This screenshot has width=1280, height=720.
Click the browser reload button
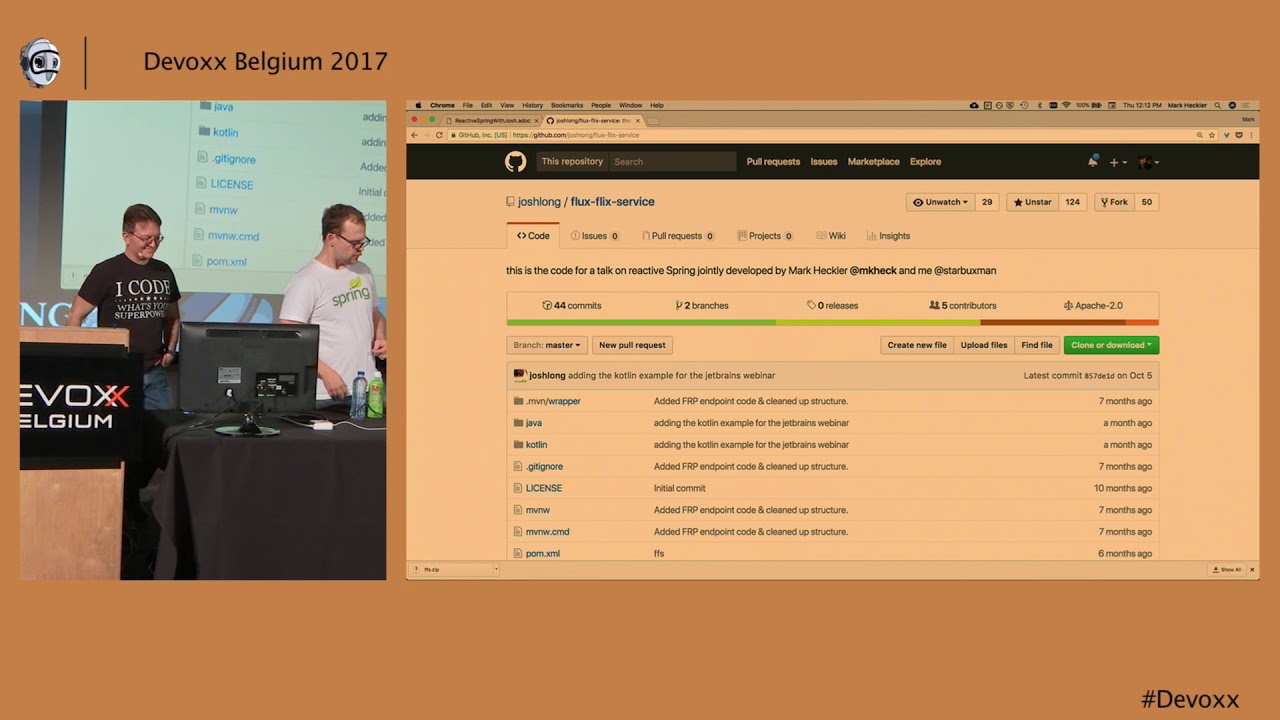coord(438,135)
